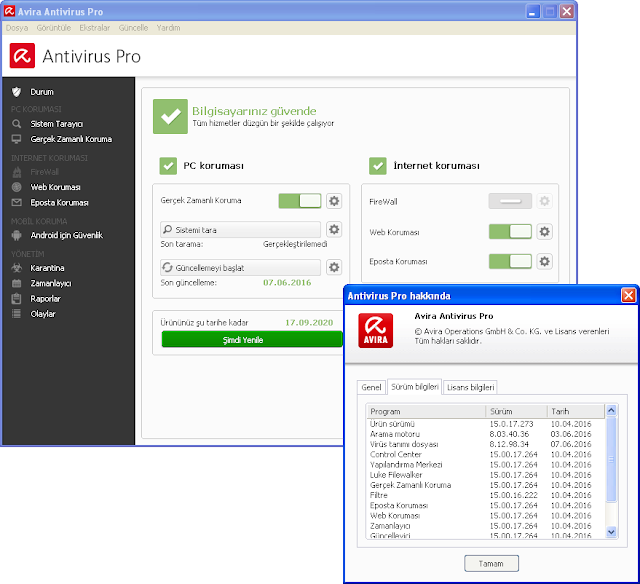Image resolution: width=640 pixels, height=584 pixels.
Task: Click the Olaylar list icon
Action: 16,314
